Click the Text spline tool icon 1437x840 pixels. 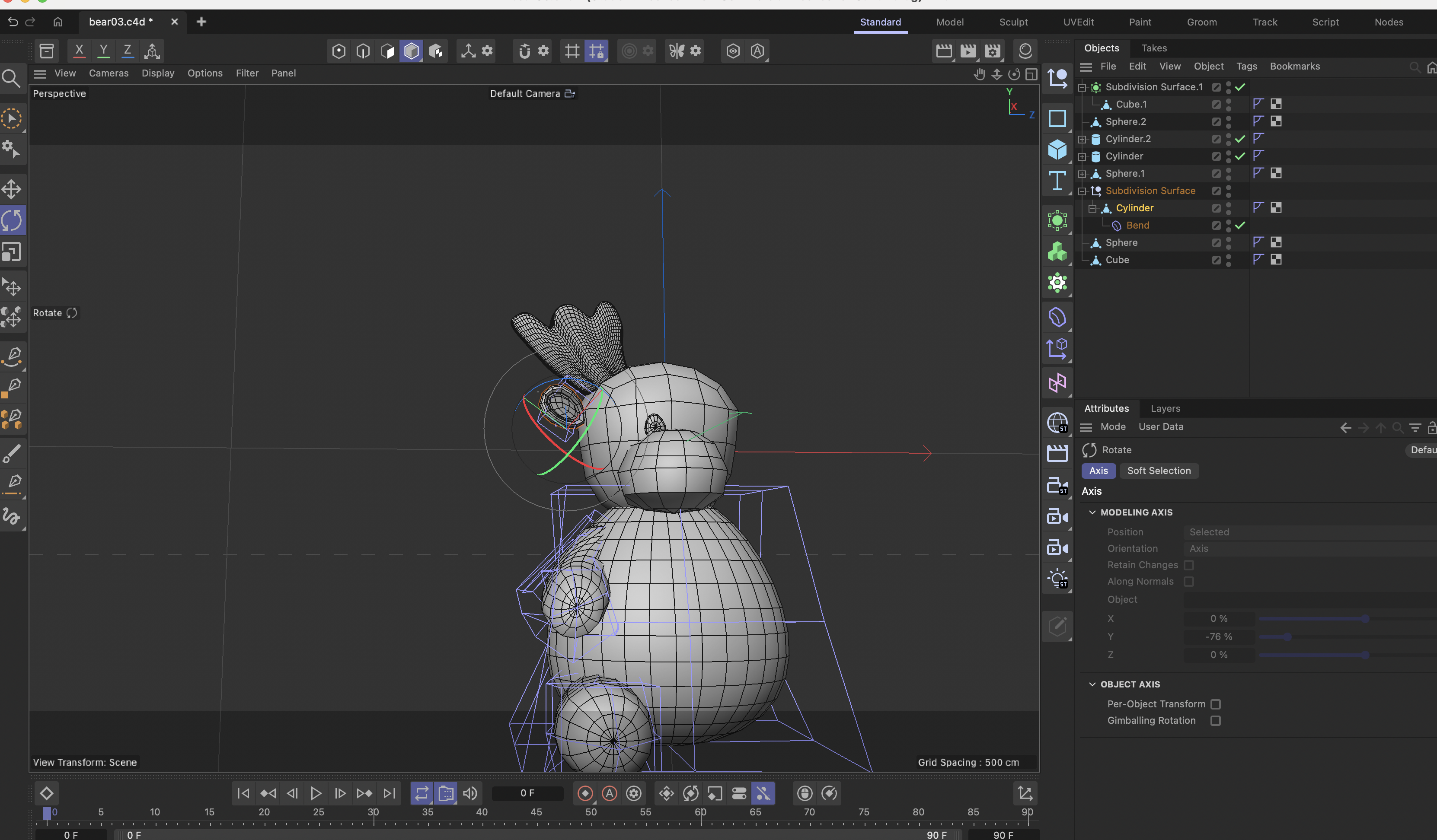[x=1057, y=181]
